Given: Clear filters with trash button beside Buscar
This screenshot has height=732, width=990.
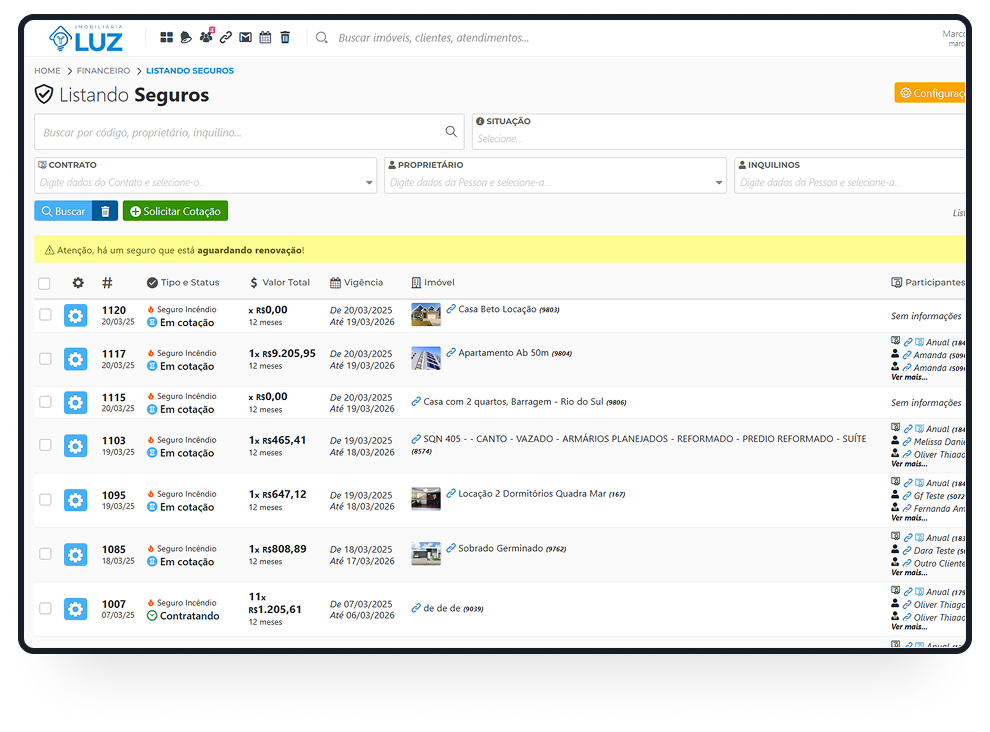Looking at the screenshot, I should [105, 211].
